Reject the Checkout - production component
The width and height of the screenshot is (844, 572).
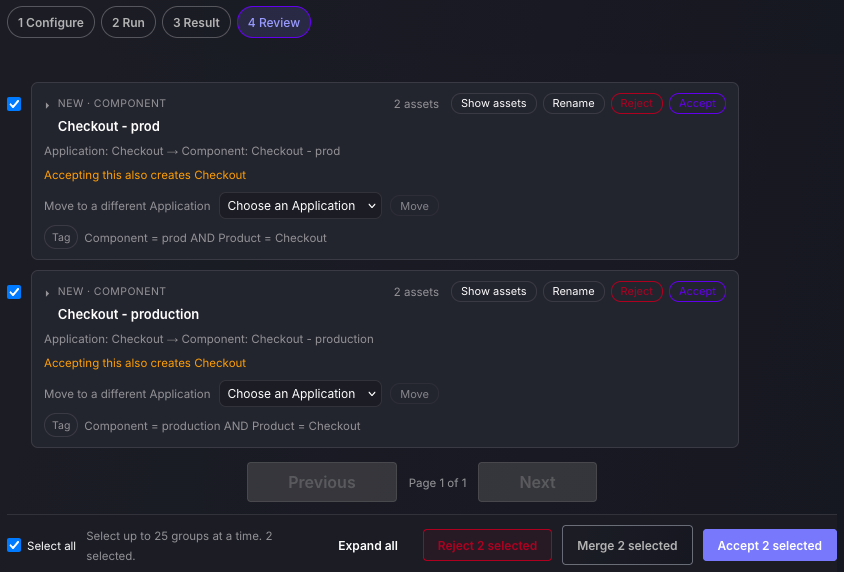pyautogui.click(x=636, y=291)
